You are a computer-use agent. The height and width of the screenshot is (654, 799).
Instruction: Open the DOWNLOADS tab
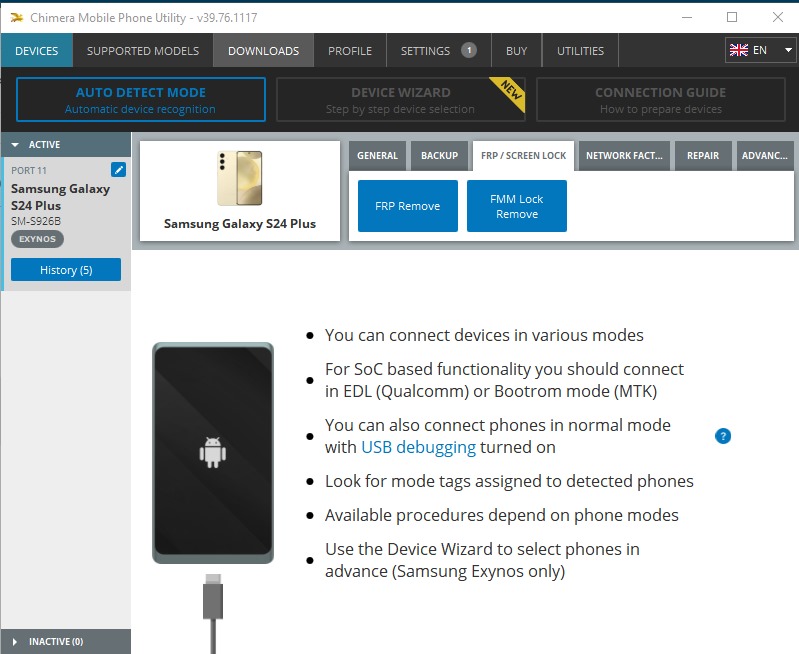263,50
